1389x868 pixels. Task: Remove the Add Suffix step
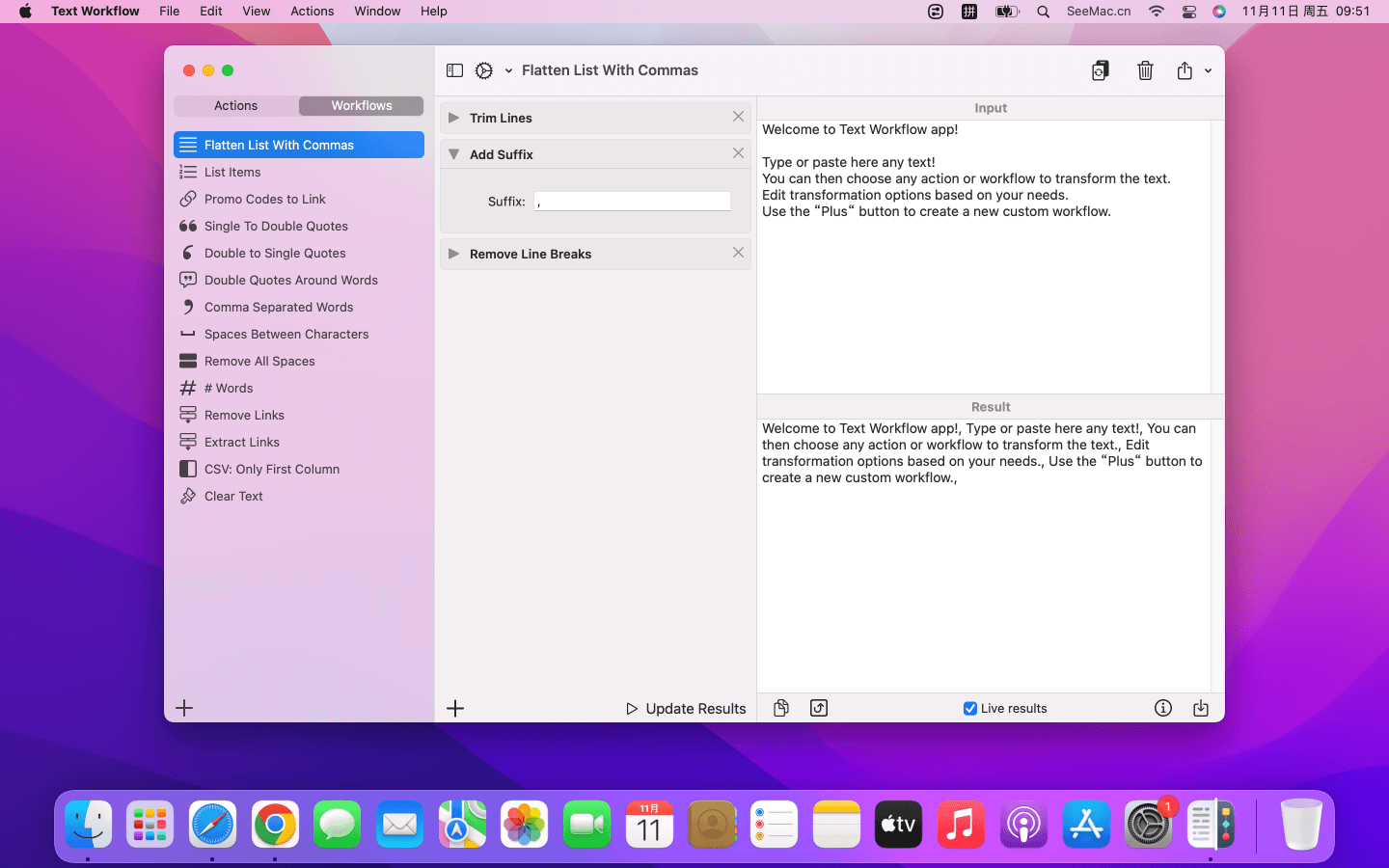[738, 153]
